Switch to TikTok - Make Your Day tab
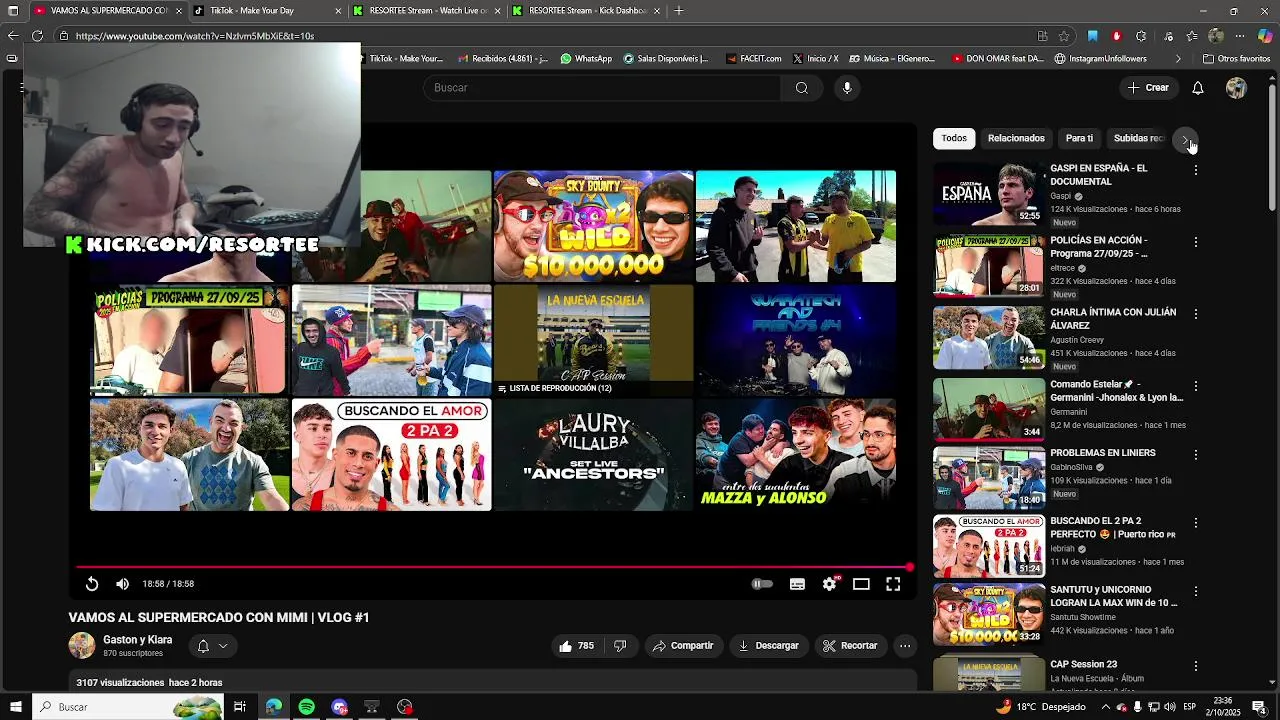This screenshot has height=720, width=1280. tap(264, 11)
